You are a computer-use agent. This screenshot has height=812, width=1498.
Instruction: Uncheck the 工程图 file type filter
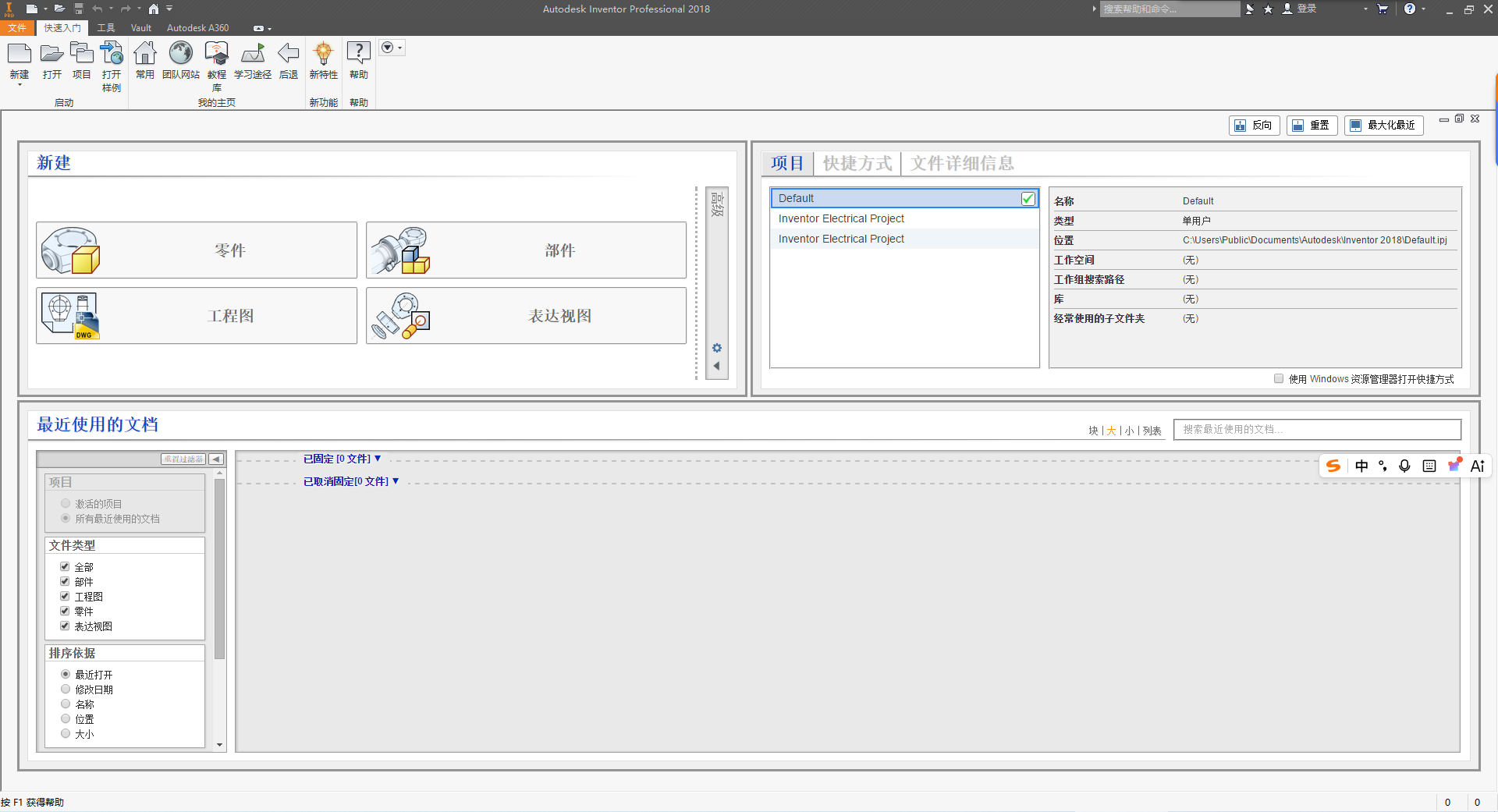click(x=66, y=595)
